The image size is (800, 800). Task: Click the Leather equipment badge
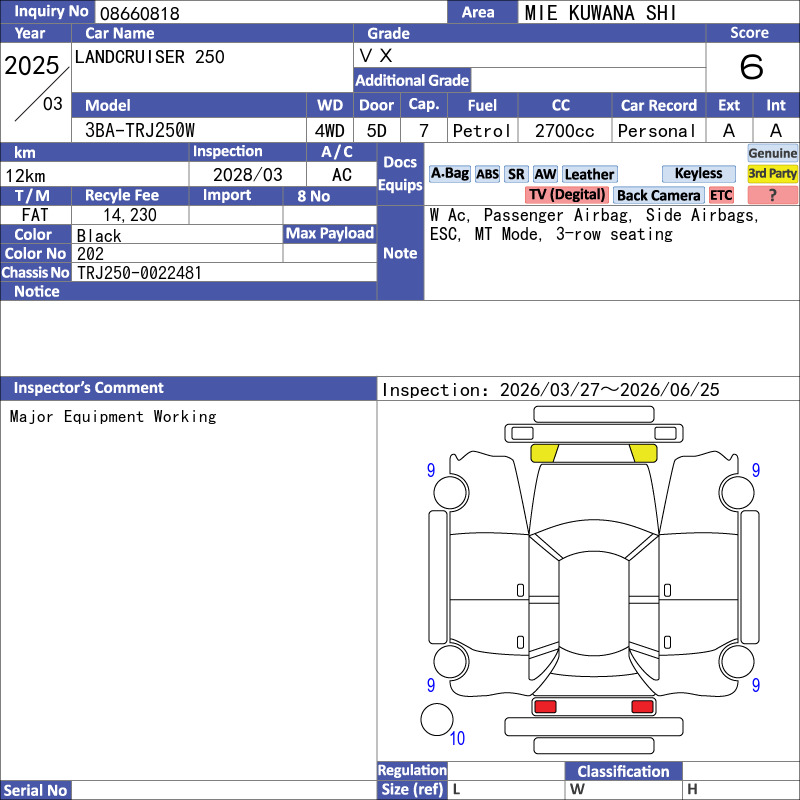point(589,174)
